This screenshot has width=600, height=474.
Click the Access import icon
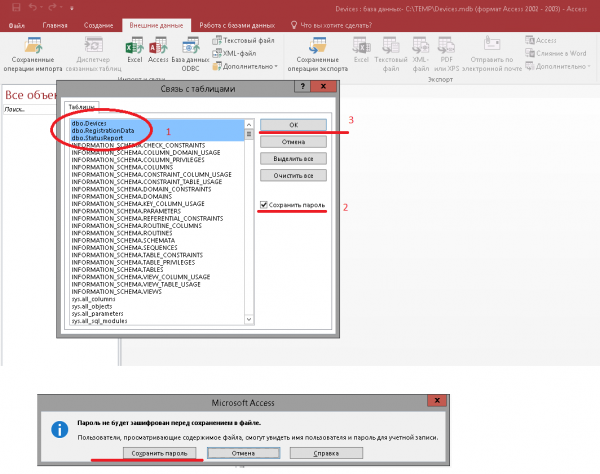tap(157, 50)
